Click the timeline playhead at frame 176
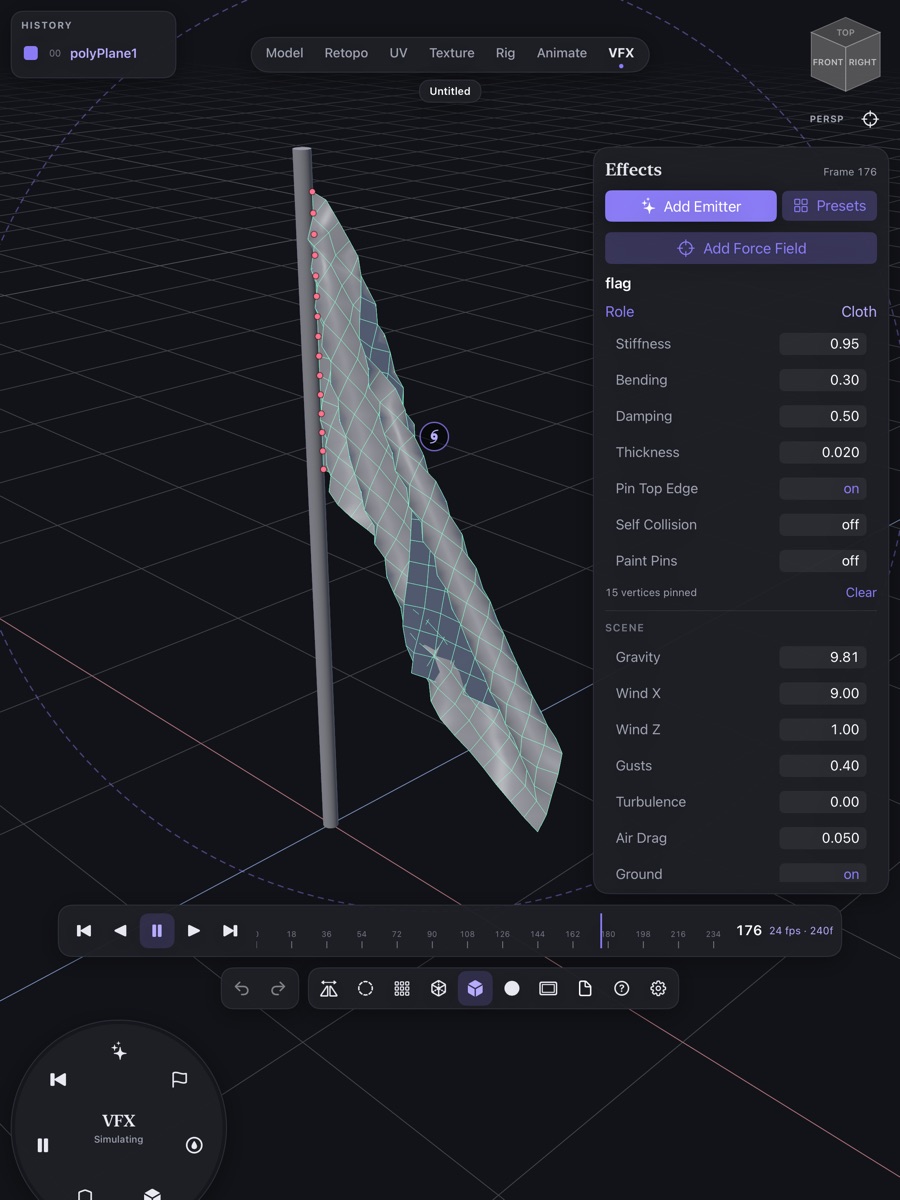The image size is (900, 1200). click(601, 931)
